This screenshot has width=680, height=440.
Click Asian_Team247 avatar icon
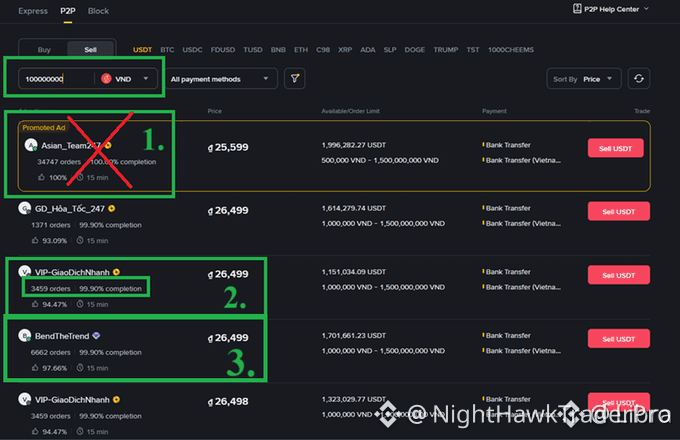coord(31,145)
